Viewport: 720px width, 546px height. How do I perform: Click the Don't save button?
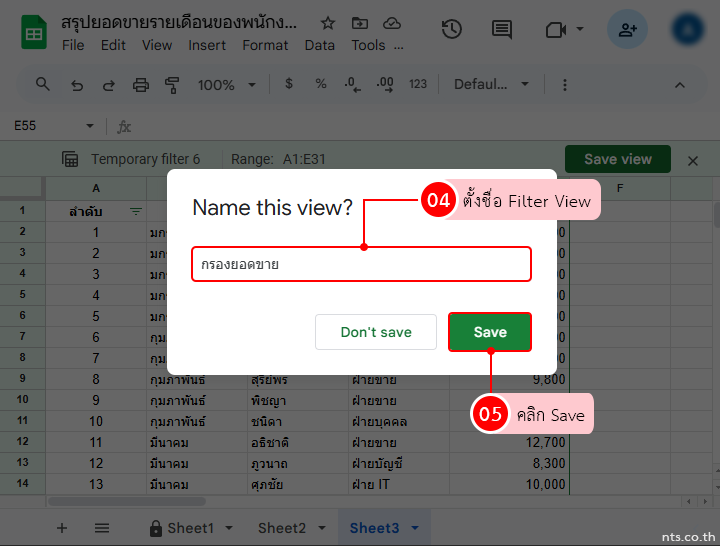[376, 332]
